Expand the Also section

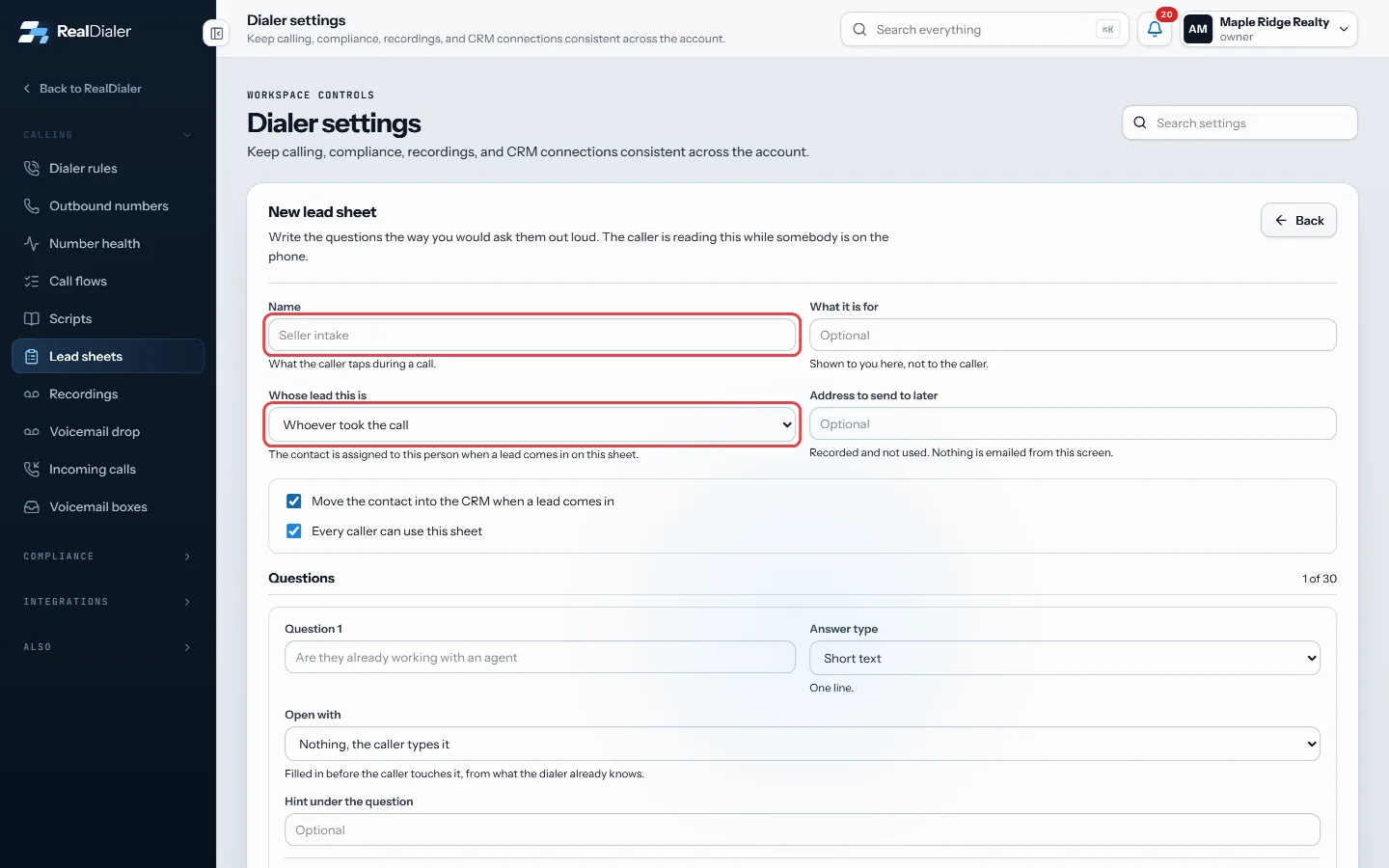[108, 647]
